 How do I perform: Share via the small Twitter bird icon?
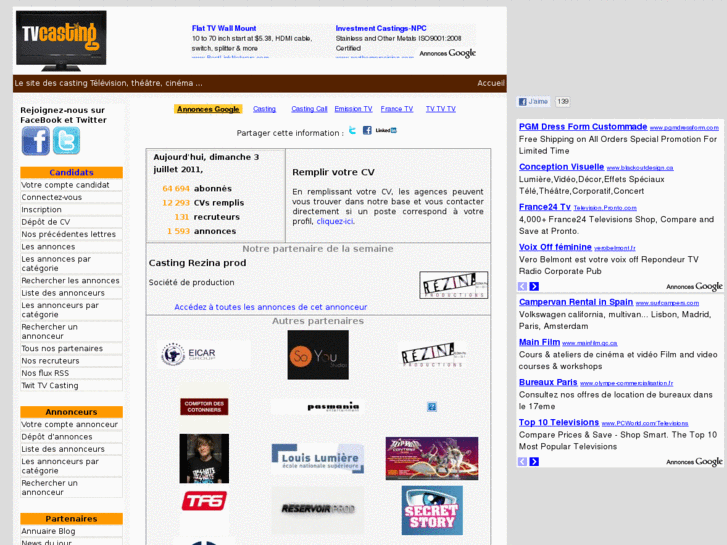pyautogui.click(x=352, y=130)
